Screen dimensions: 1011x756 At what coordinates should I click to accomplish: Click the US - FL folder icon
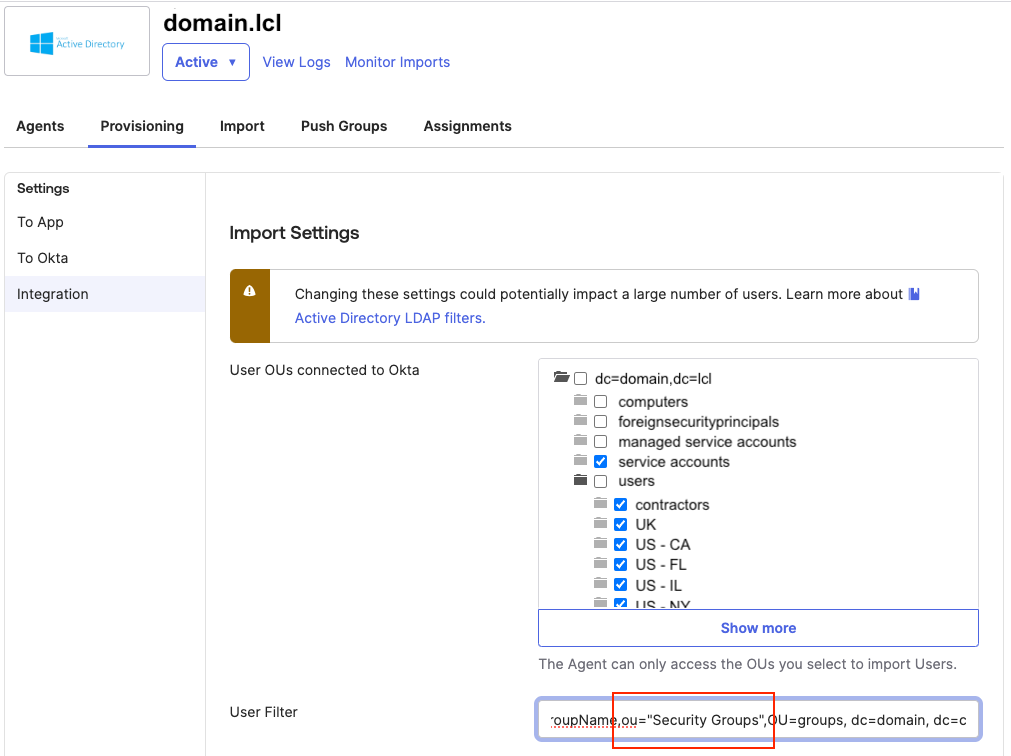point(600,563)
